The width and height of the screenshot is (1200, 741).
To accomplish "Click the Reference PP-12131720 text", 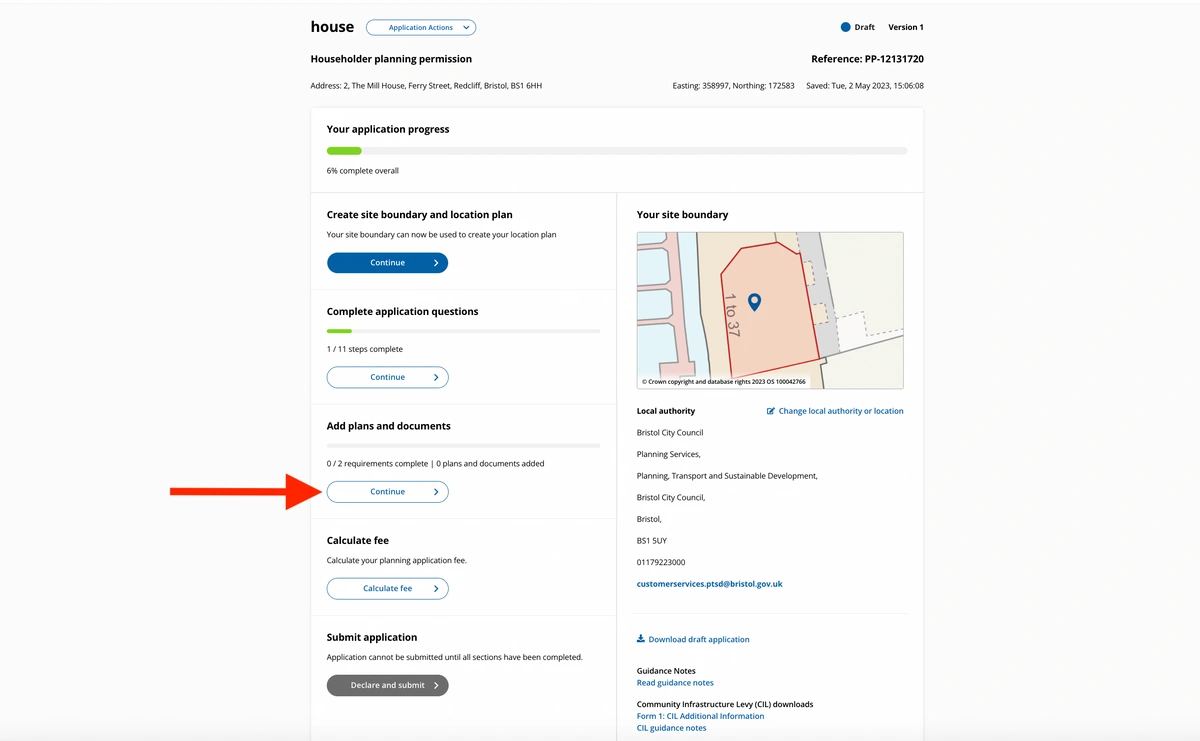I will [x=867, y=59].
